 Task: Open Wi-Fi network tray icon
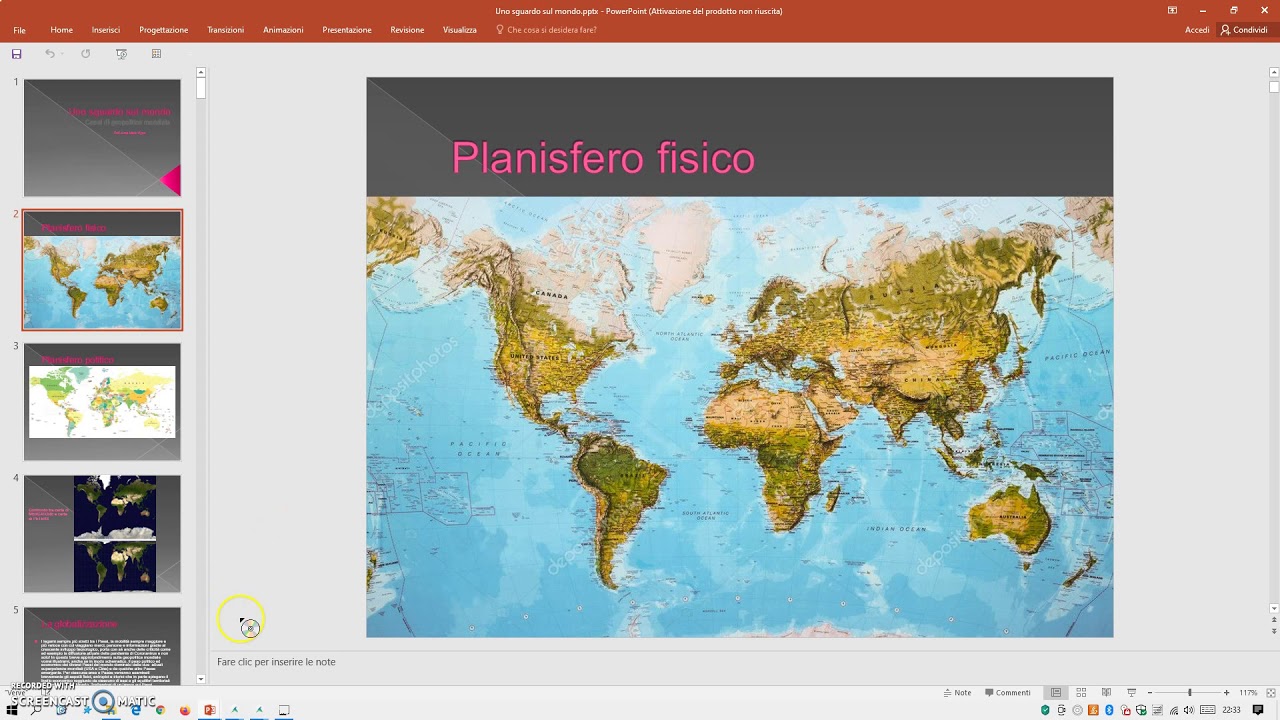(x=1173, y=710)
